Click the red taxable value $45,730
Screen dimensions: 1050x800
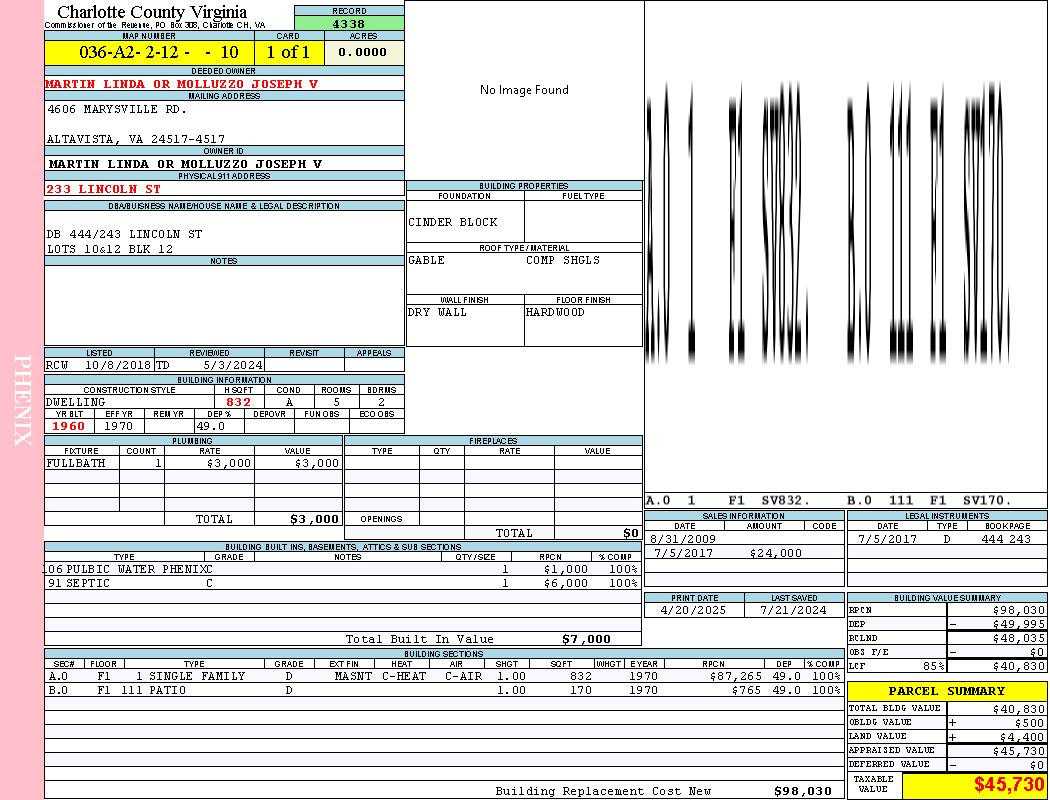(1008, 784)
